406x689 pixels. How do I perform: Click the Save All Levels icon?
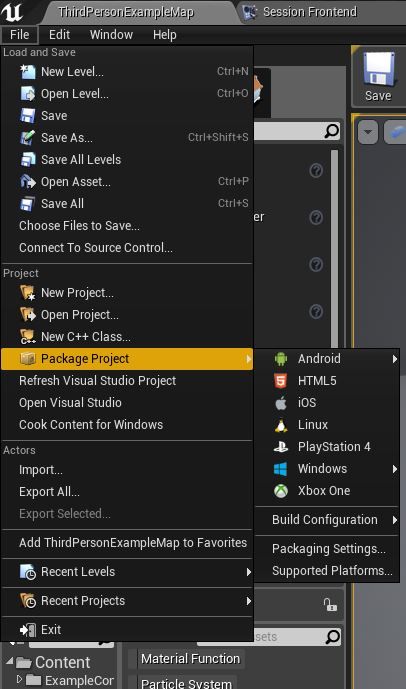click(28, 160)
